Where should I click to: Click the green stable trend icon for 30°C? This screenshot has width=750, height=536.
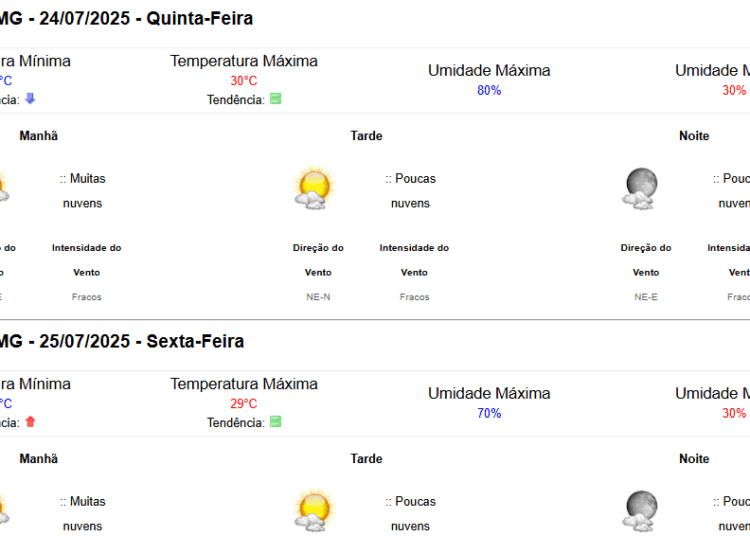[x=276, y=99]
